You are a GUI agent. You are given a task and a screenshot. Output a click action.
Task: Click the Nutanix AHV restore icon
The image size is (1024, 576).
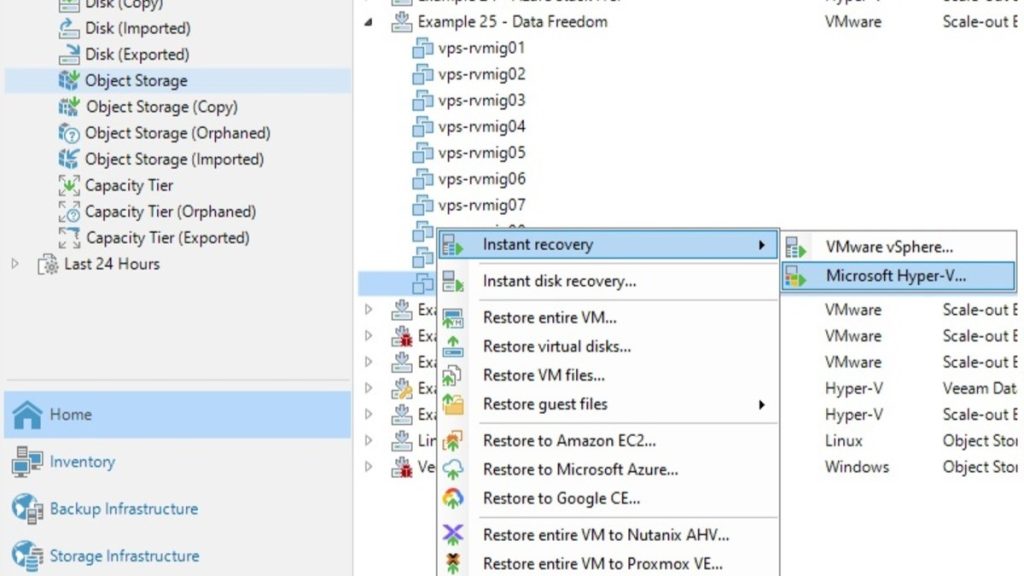pos(453,535)
